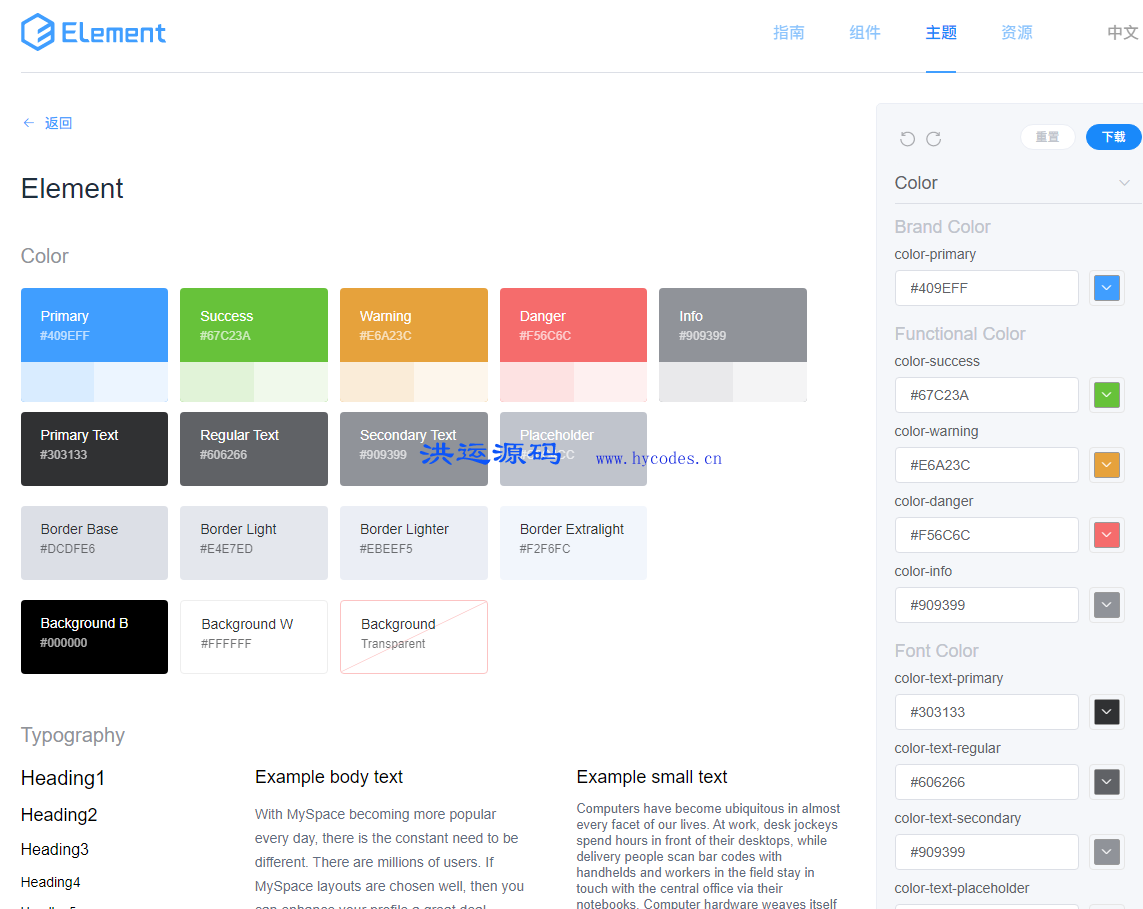Select the Border Extralight #F2F6FC card
Screen dimensions: 1143x909
coord(573,543)
